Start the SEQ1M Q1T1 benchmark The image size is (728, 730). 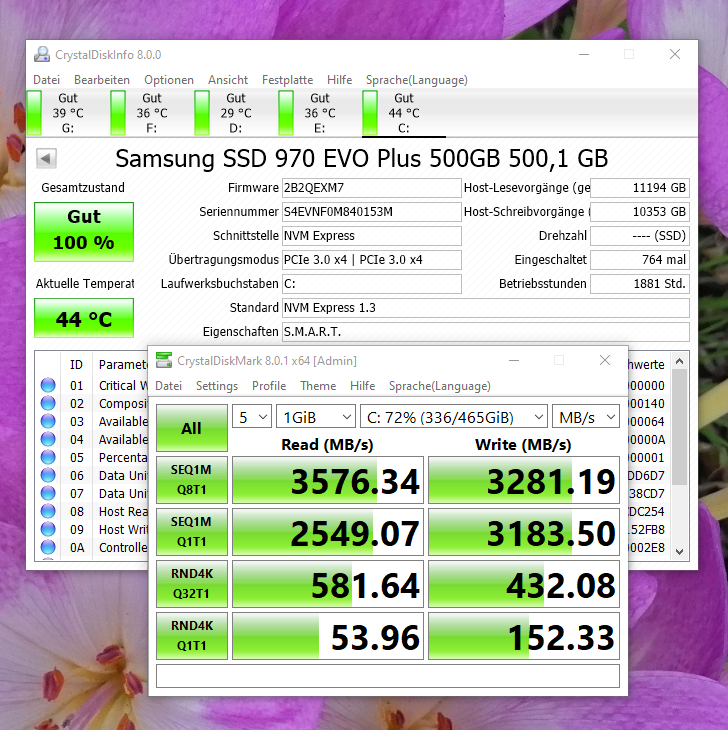(x=192, y=532)
